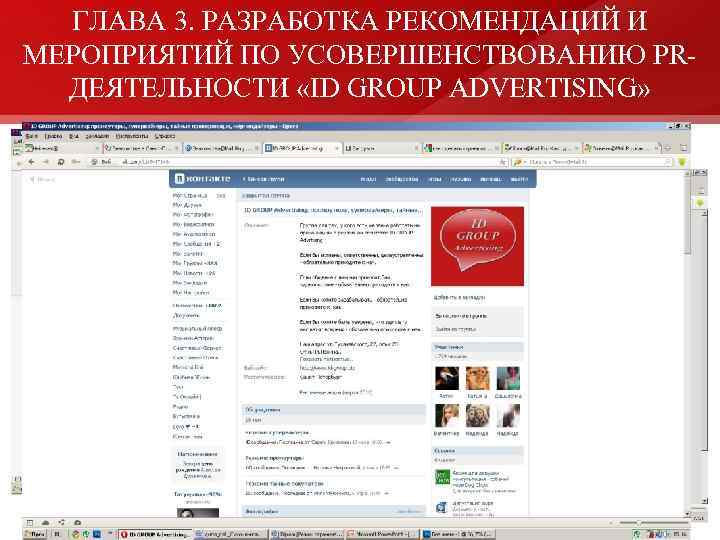Click the сообщества link in VK header
720x540 pixels.
[x=402, y=179]
